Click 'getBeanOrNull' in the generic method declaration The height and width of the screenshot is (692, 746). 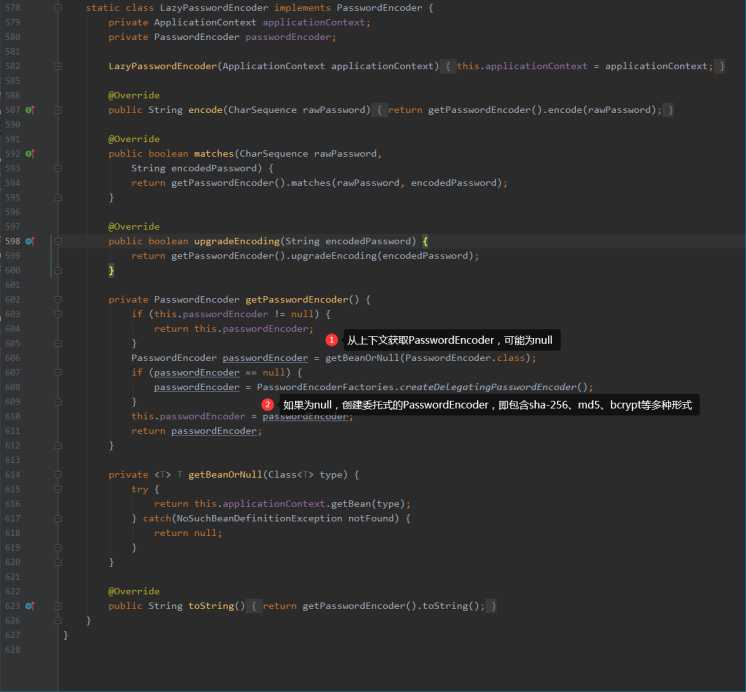pyautogui.click(x=225, y=475)
